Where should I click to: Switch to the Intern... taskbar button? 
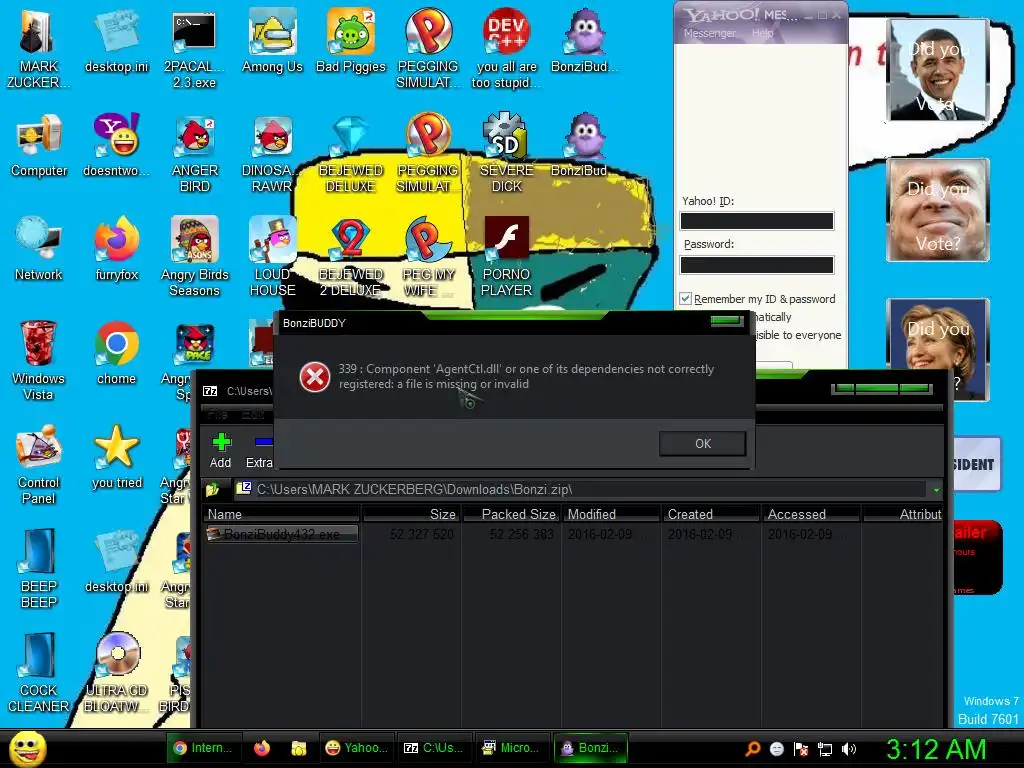202,748
